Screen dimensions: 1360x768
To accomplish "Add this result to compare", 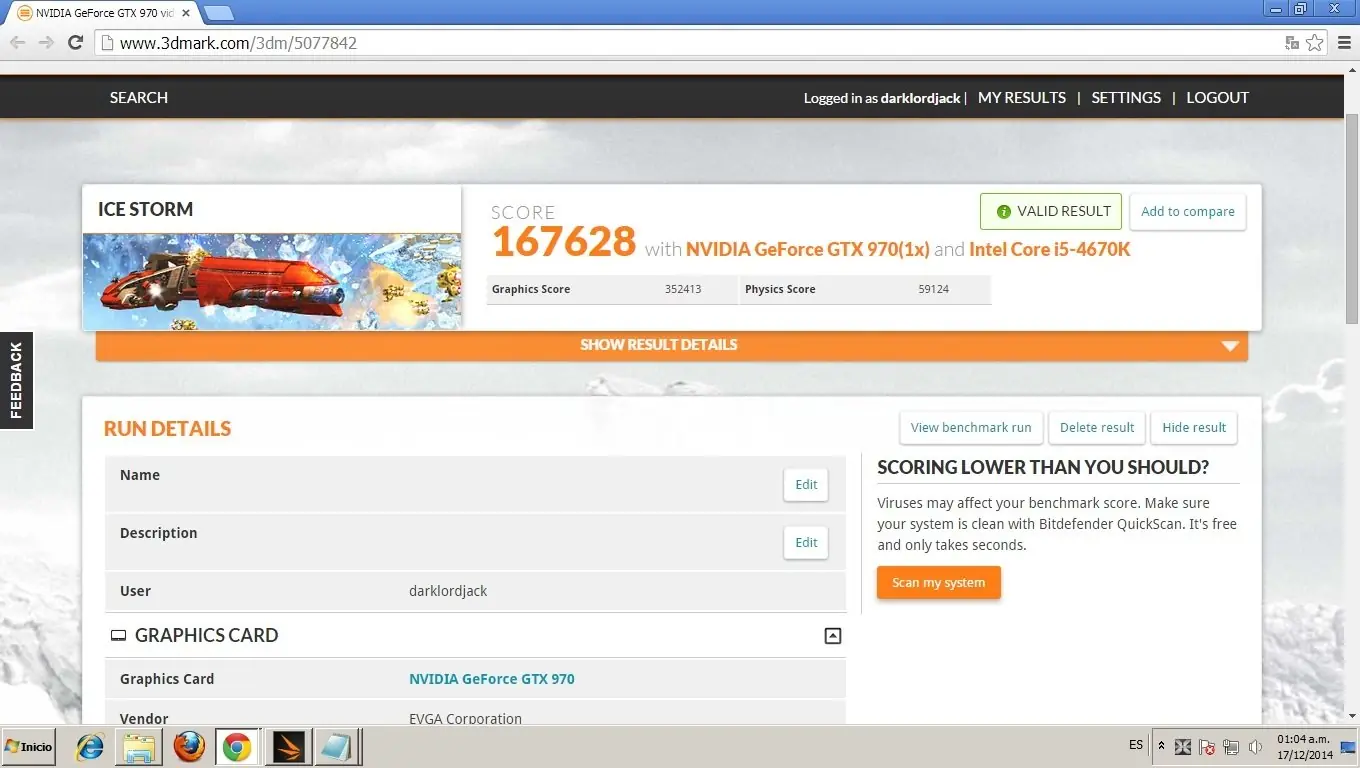I will [1187, 212].
